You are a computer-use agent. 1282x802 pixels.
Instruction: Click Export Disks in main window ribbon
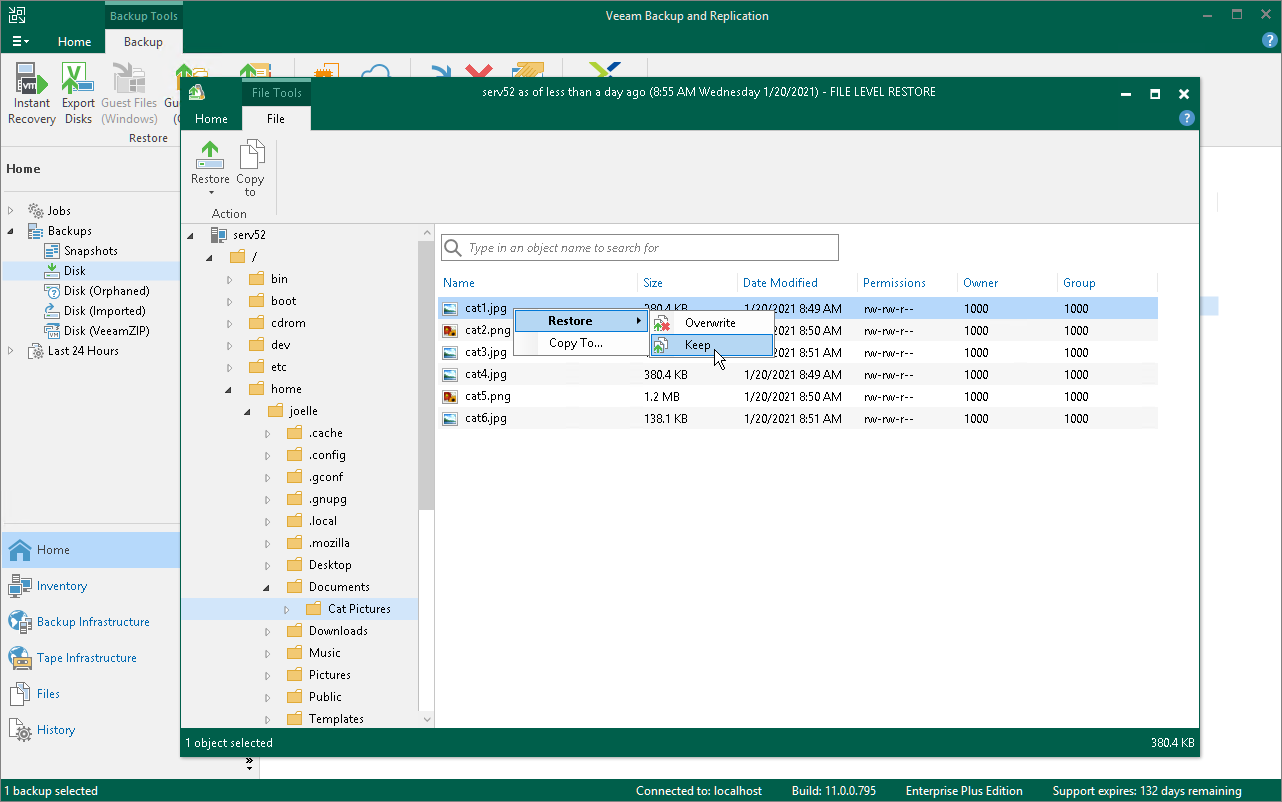[78, 93]
